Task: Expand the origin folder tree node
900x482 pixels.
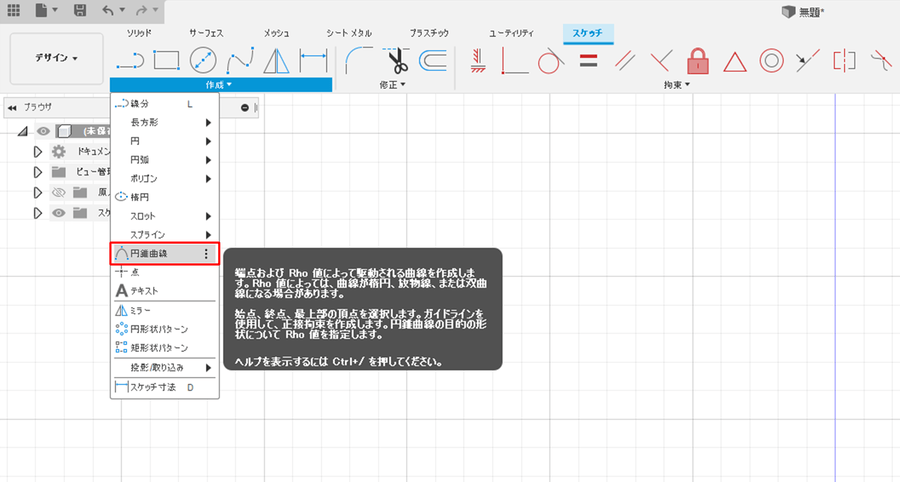Action: (38, 192)
